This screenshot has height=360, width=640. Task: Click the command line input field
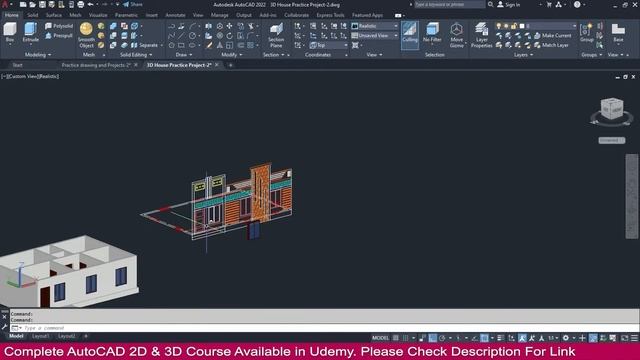pos(324,328)
